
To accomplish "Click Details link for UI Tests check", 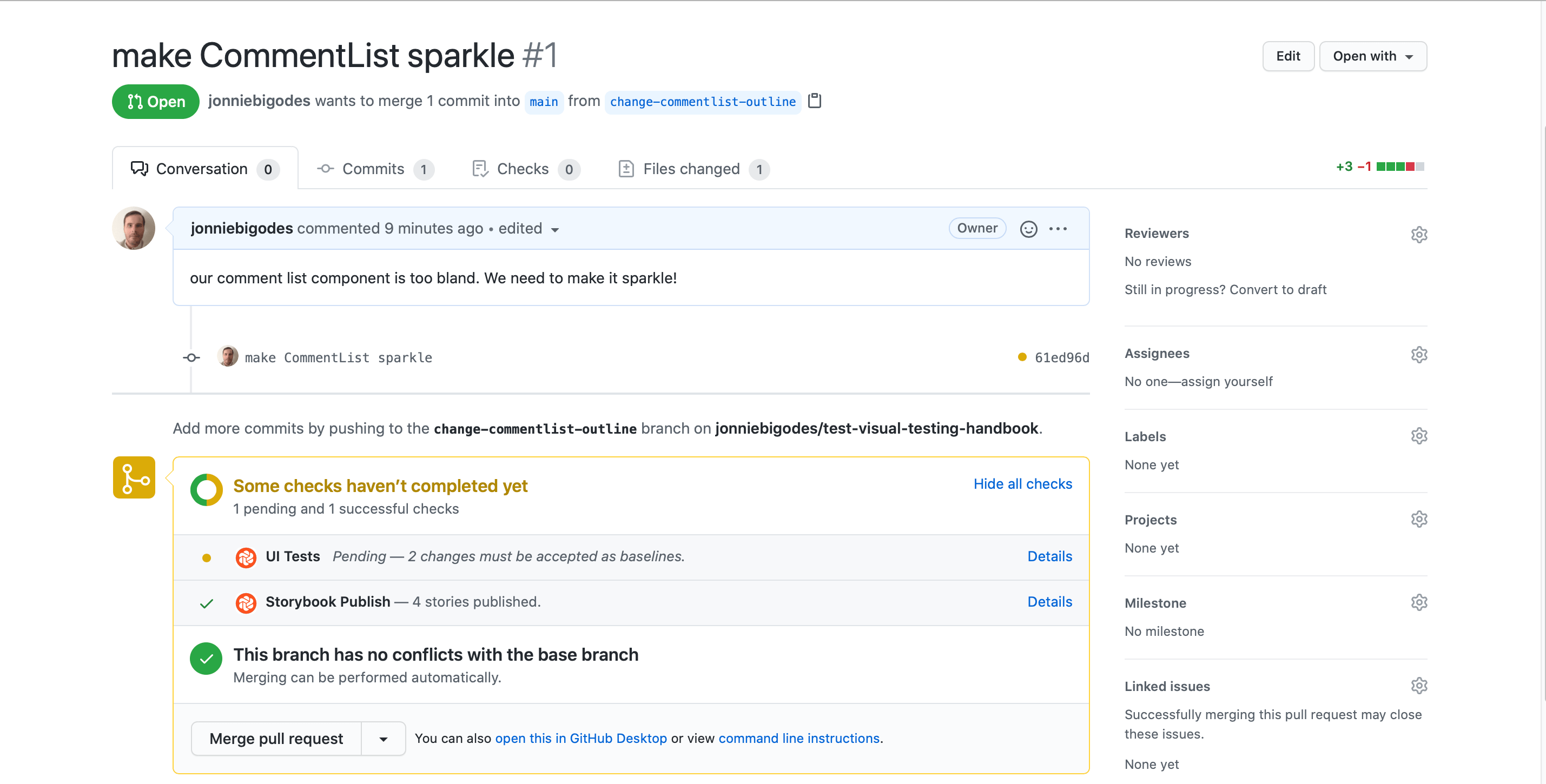I will [1050, 556].
